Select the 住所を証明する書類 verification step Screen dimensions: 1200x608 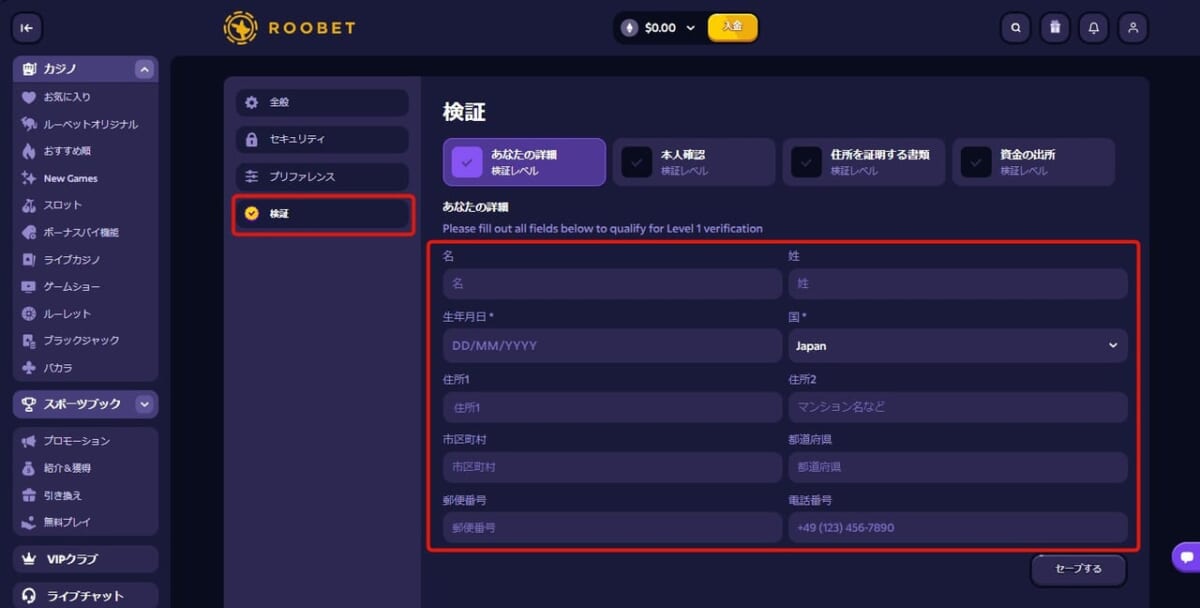click(x=864, y=162)
